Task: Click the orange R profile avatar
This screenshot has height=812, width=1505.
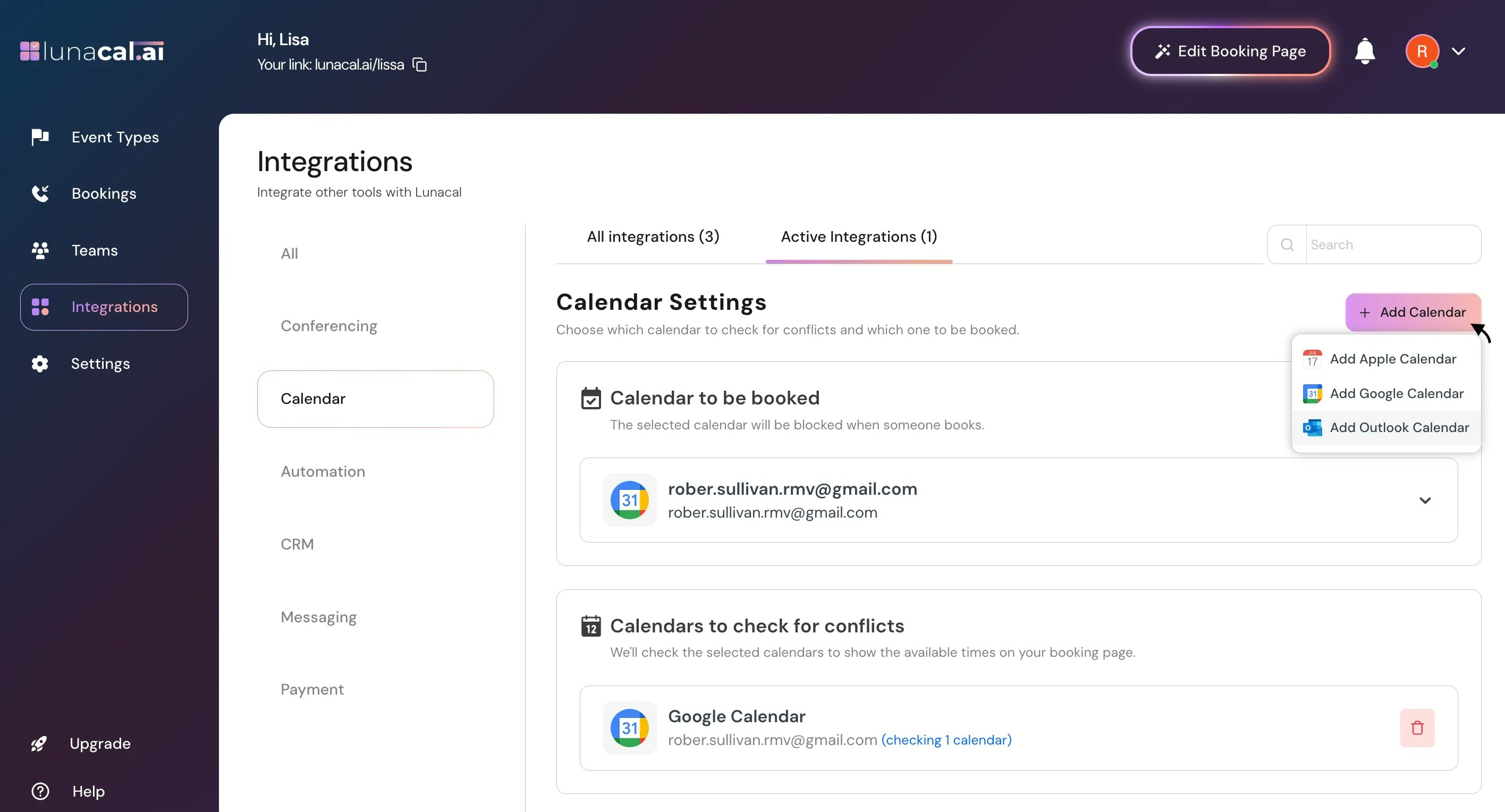Action: pyautogui.click(x=1422, y=52)
